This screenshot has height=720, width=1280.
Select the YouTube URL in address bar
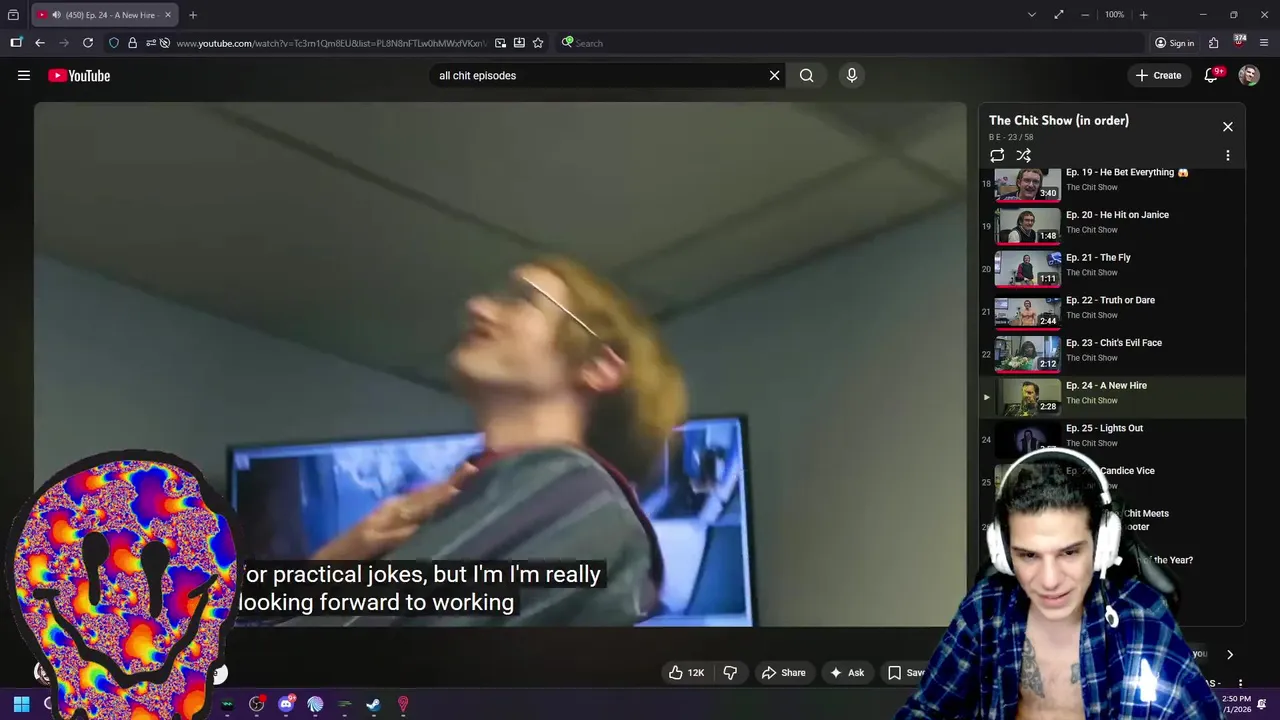click(x=331, y=43)
